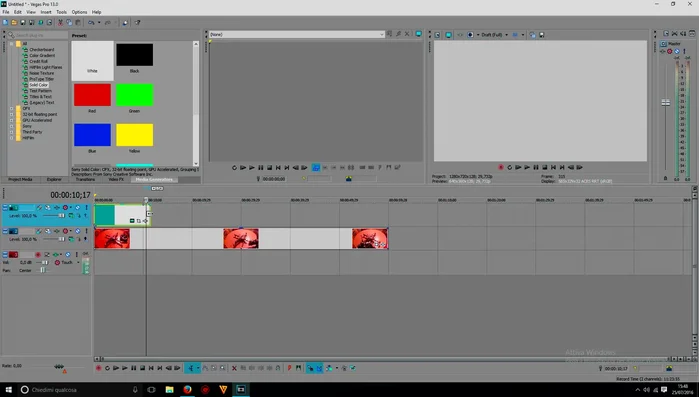Toggle Mute on video track 1

(x=78, y=208)
